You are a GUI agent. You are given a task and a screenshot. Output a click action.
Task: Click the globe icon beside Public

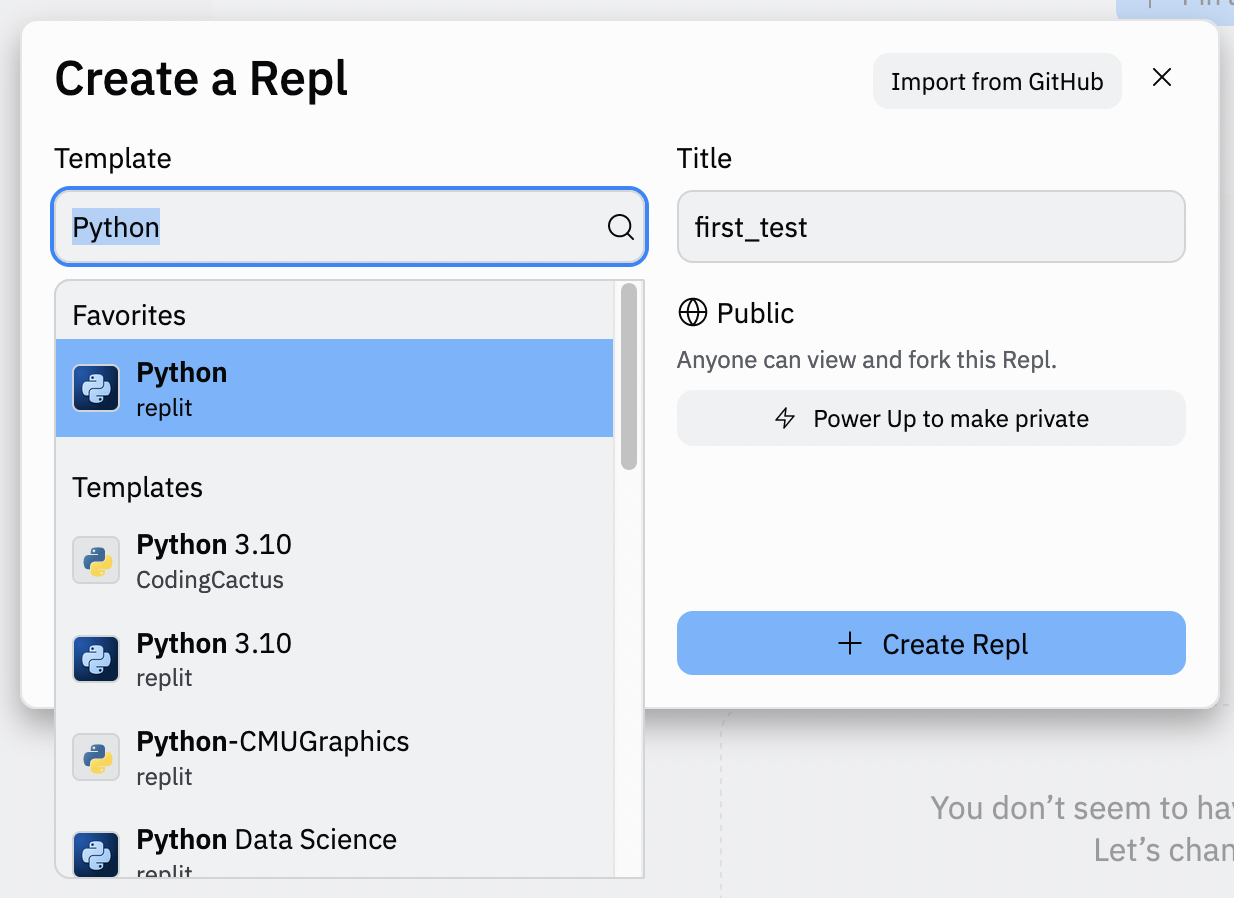tap(692, 313)
